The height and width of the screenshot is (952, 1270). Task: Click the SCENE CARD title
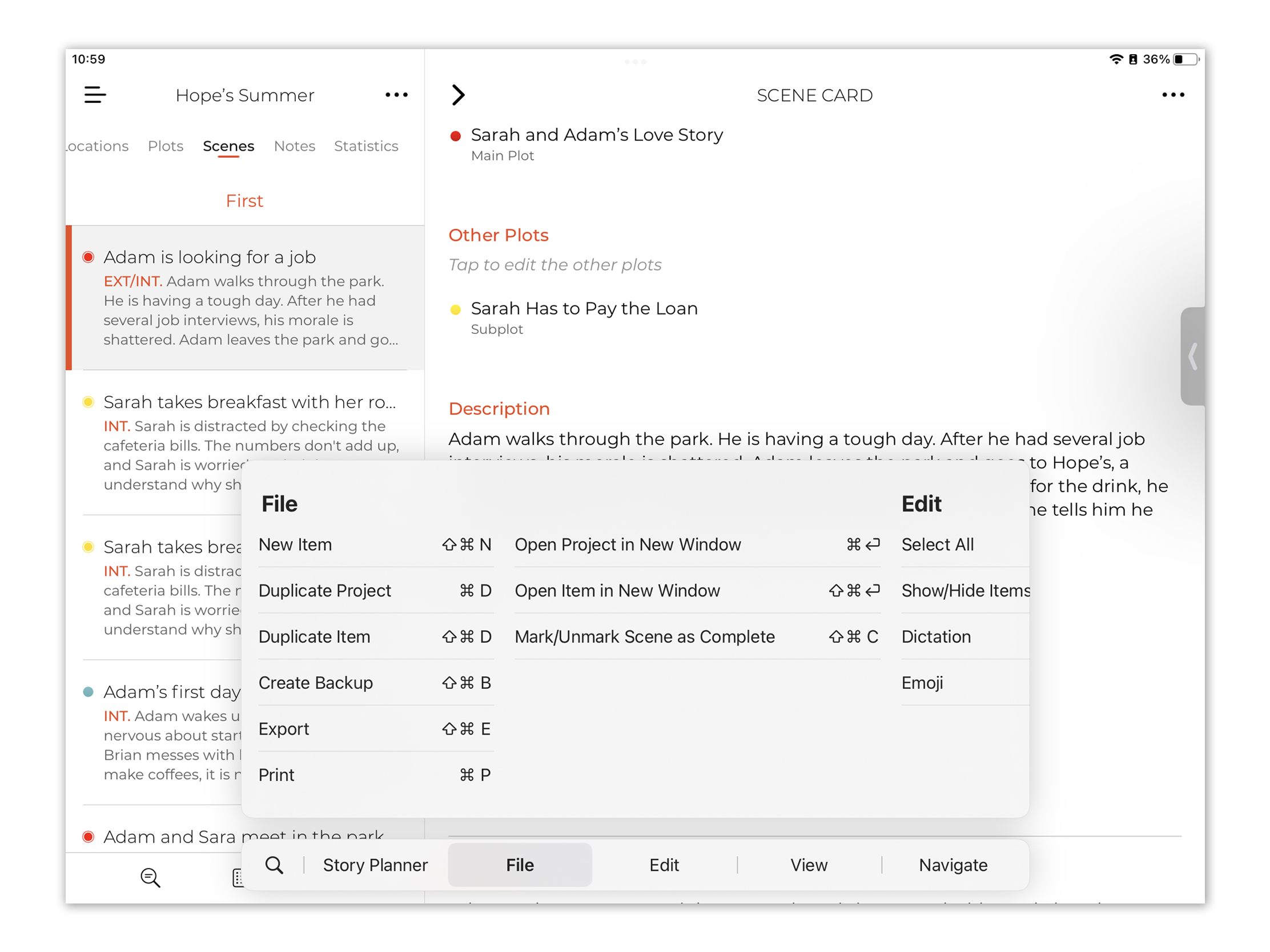(814, 95)
